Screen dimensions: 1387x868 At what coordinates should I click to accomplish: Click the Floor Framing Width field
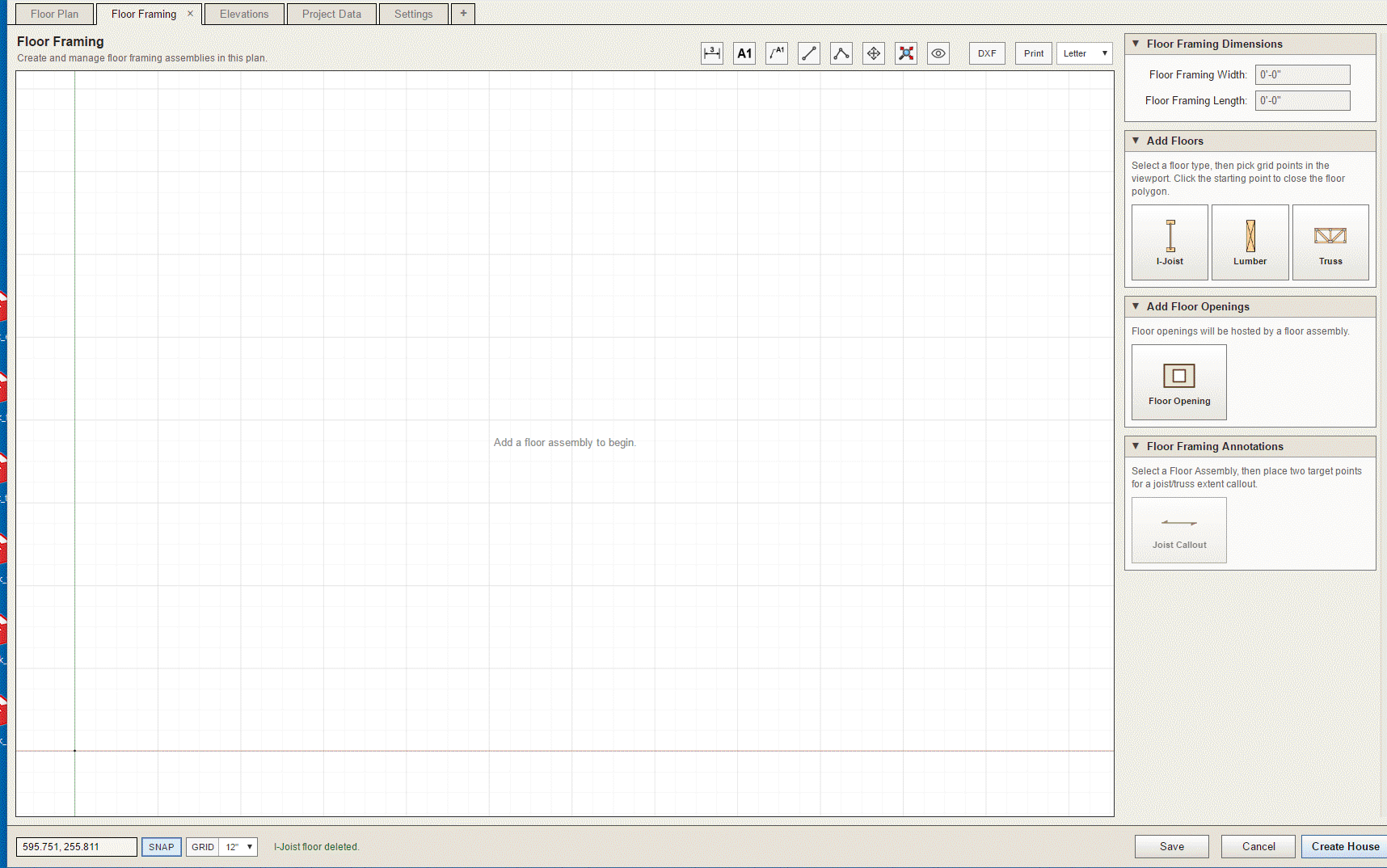point(1302,74)
